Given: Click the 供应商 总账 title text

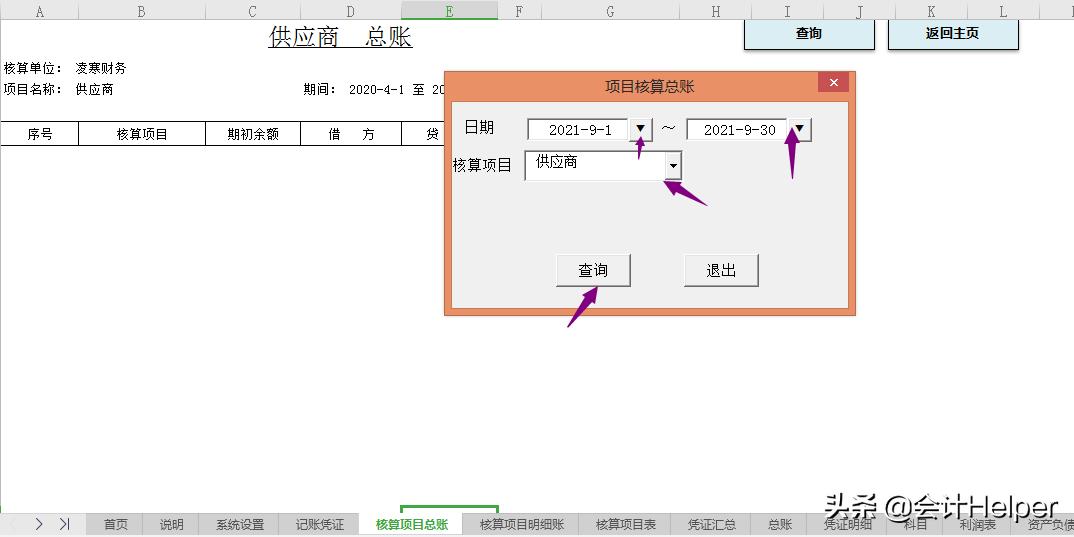Looking at the screenshot, I should click(340, 37).
